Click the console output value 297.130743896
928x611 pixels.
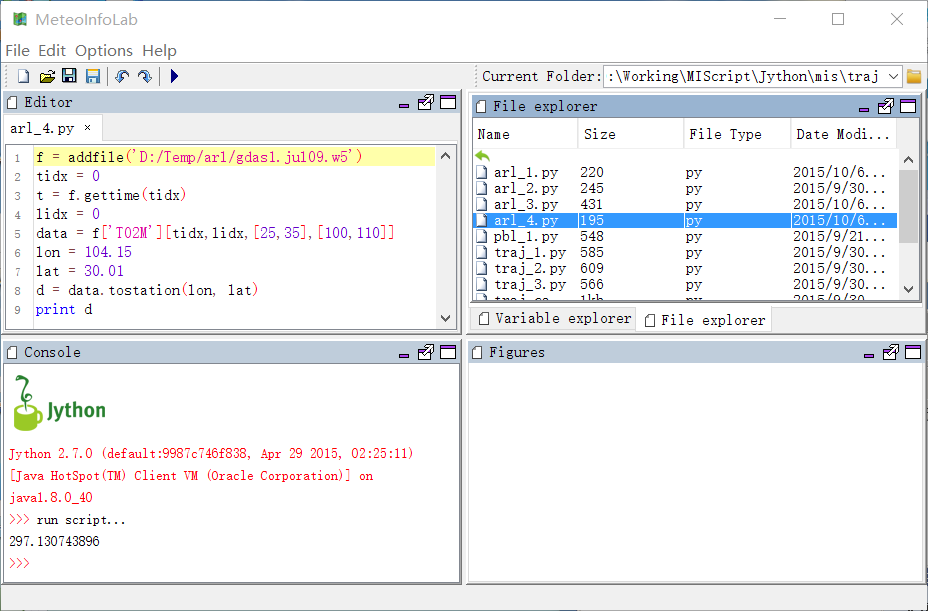[54, 541]
